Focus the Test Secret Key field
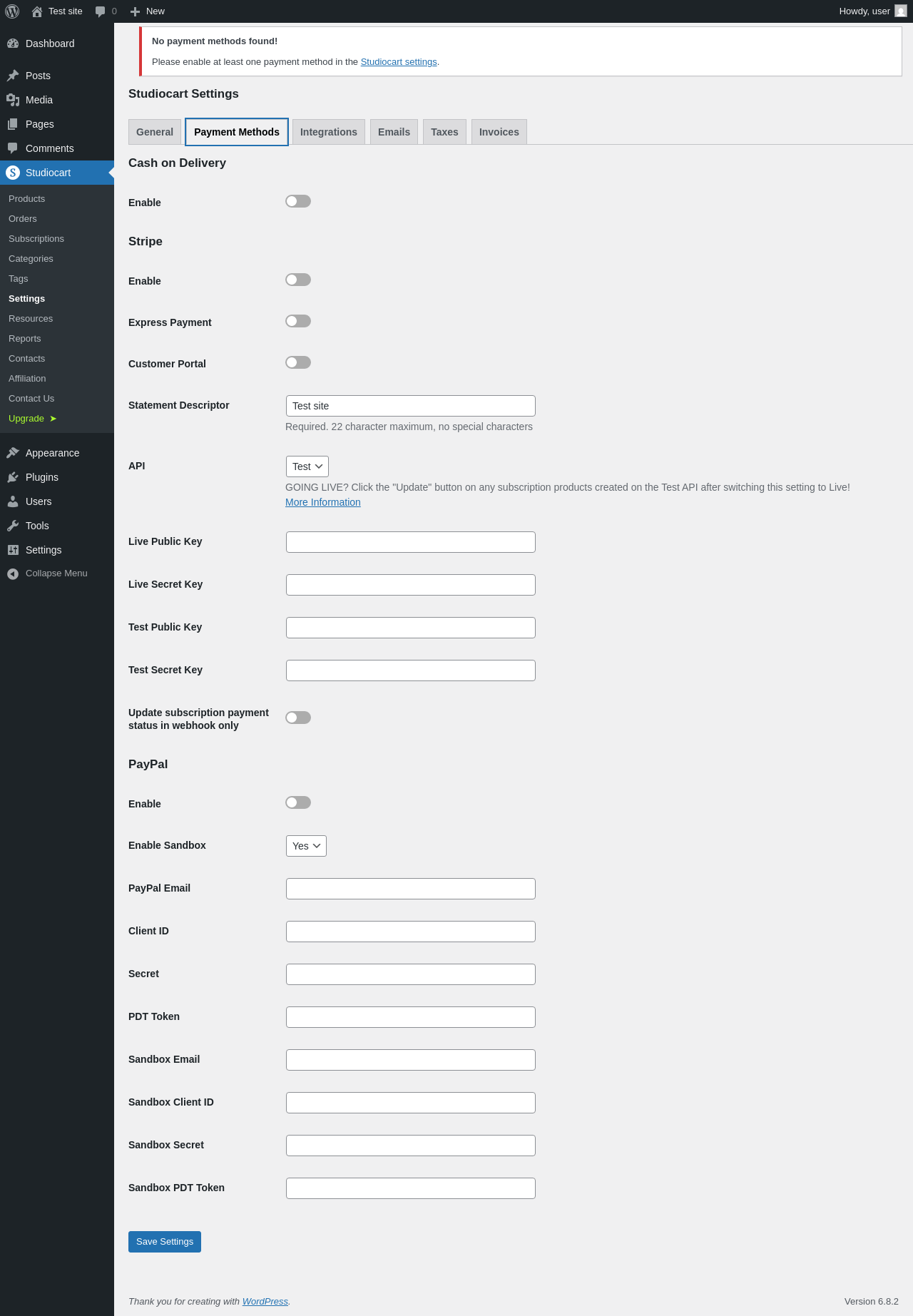The height and width of the screenshot is (1316, 913). [411, 670]
